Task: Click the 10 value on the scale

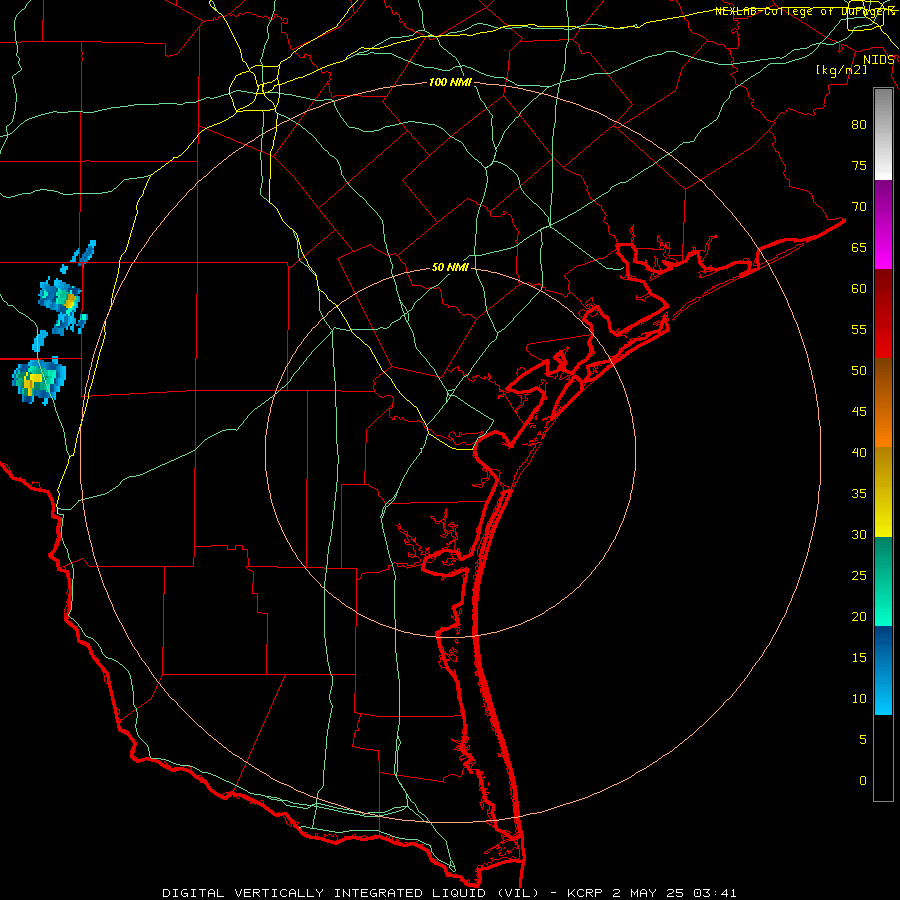Action: click(x=859, y=699)
